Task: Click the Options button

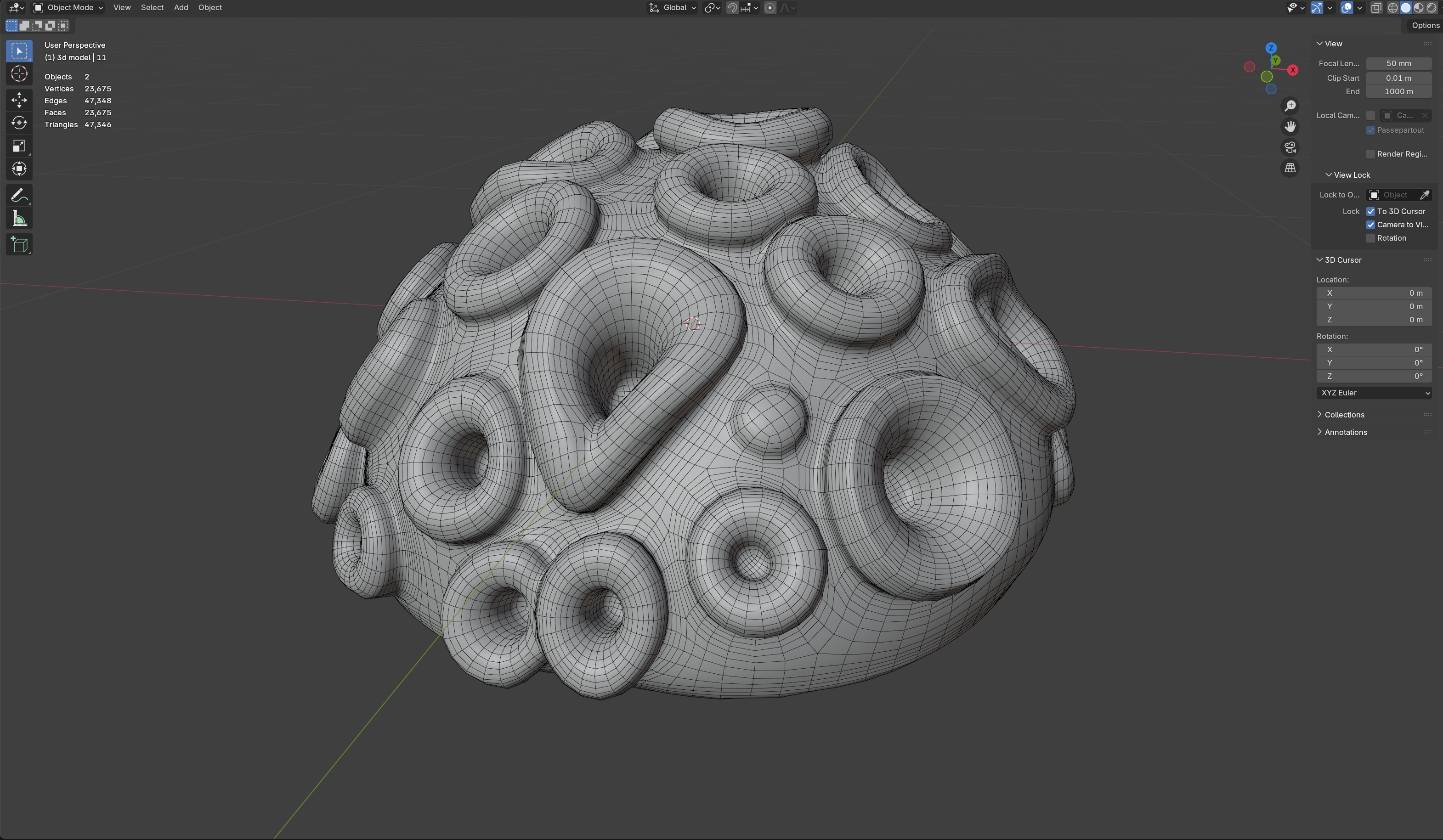Action: [1425, 25]
